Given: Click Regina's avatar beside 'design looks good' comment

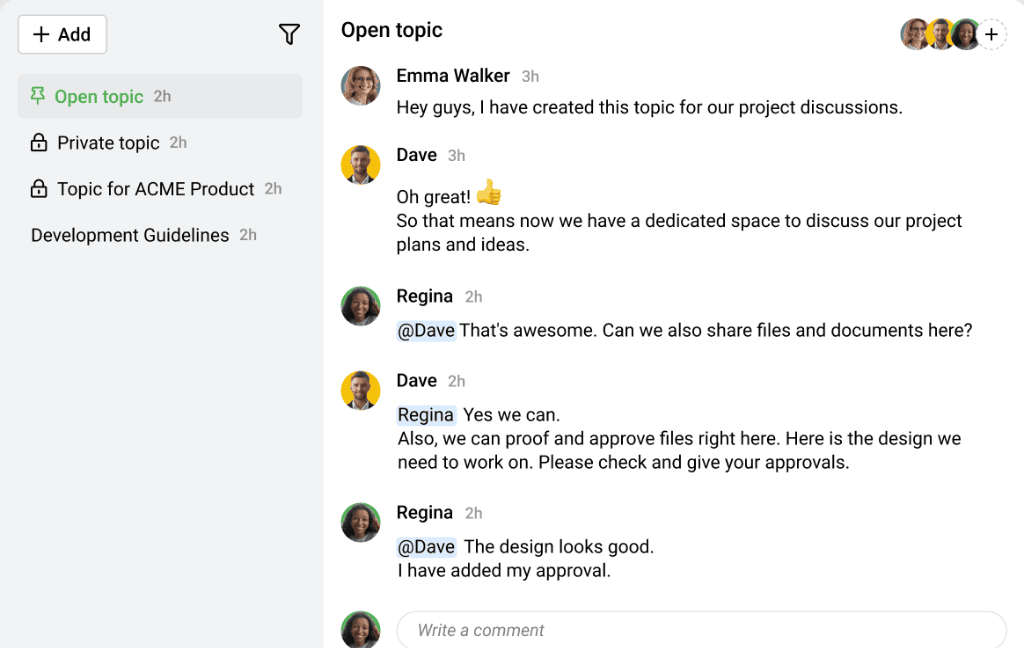Looking at the screenshot, I should [x=360, y=522].
